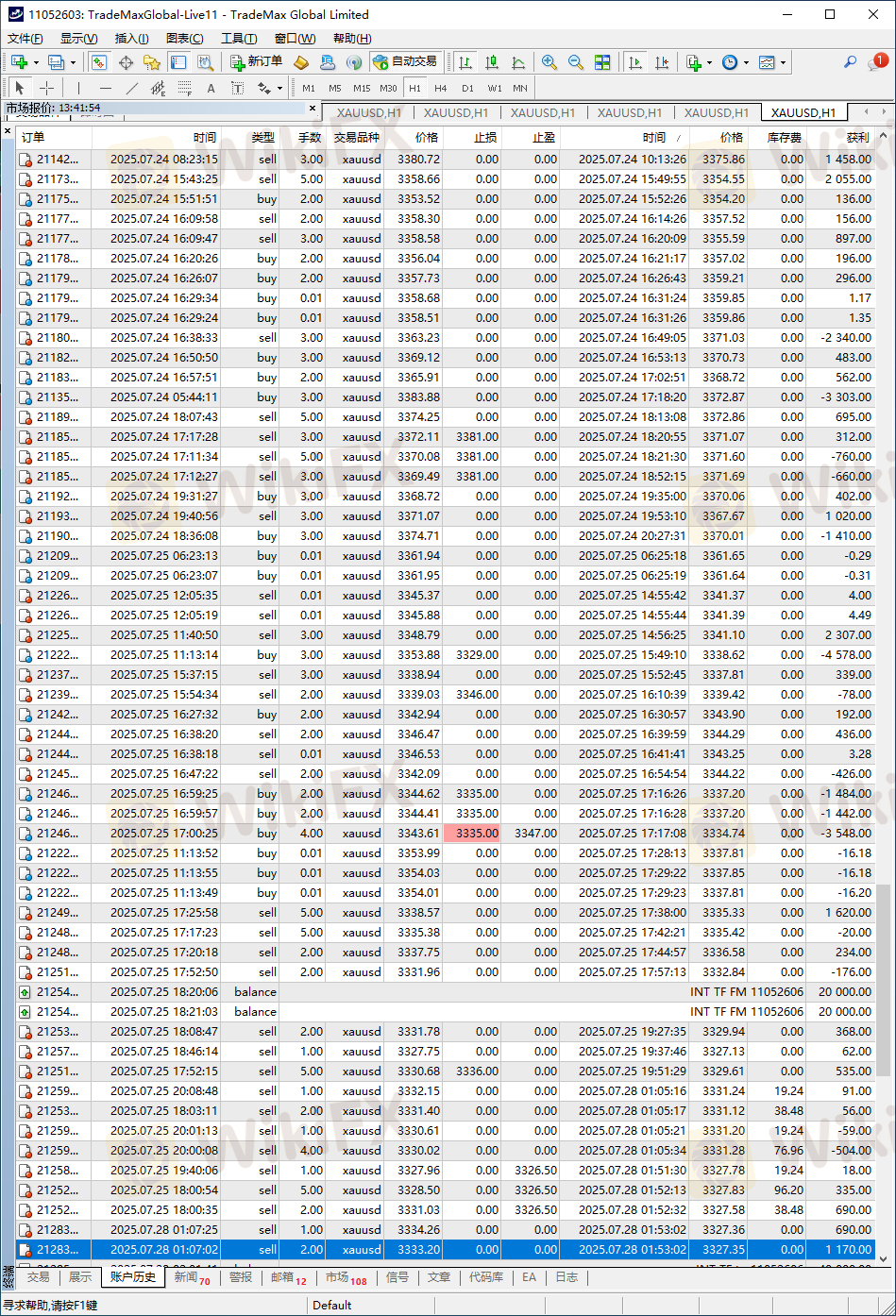Sort by the 获利 (Profit) column header

pyautogui.click(x=840, y=137)
